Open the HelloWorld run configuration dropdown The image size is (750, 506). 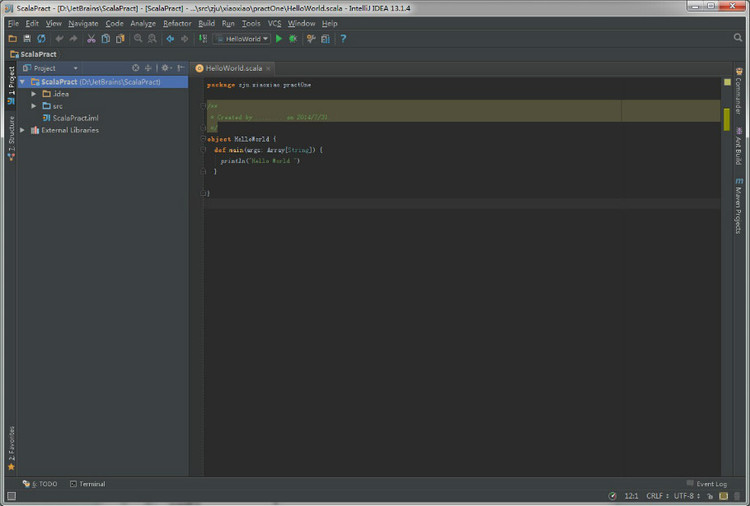pos(242,39)
